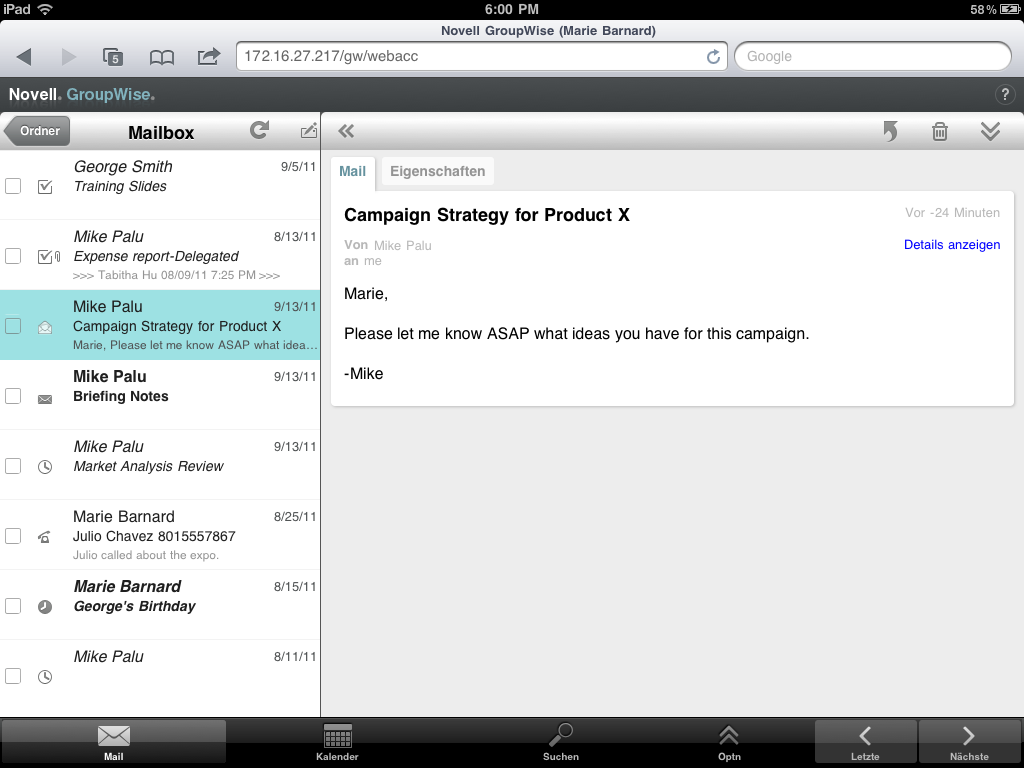Select the checkbox for Training Slides

click(x=13, y=186)
